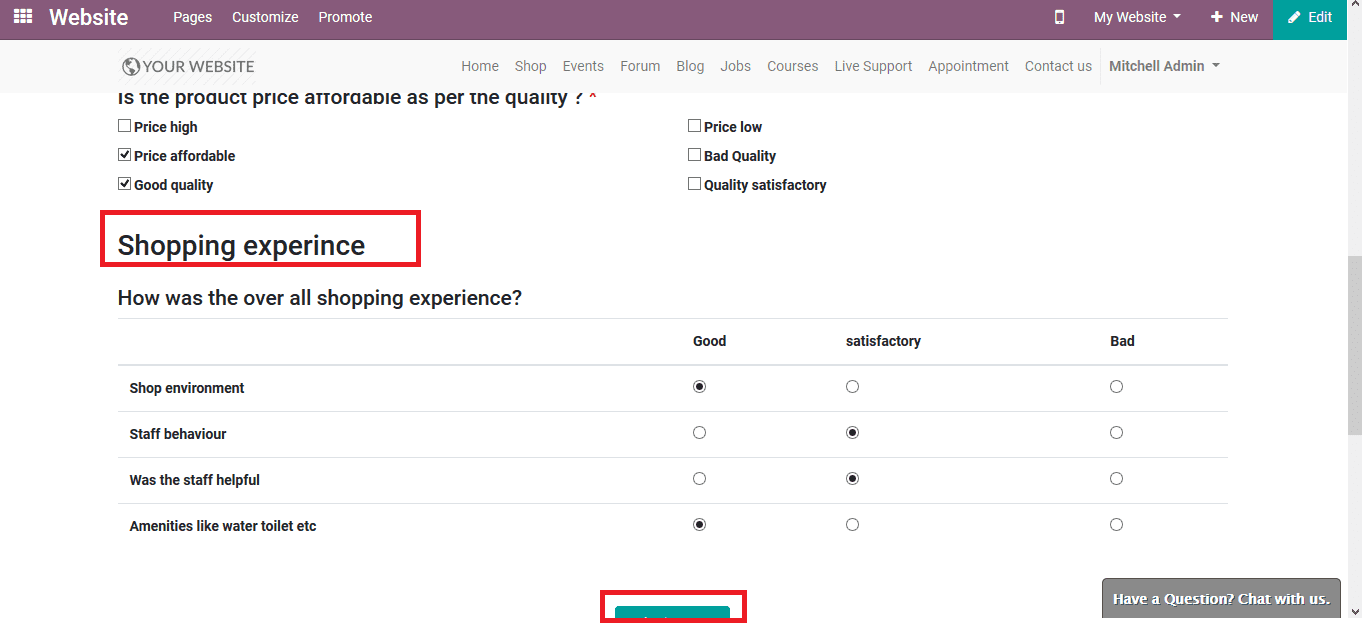Check the Quality satisfactory checkbox
This screenshot has height=623, width=1365.
(695, 184)
